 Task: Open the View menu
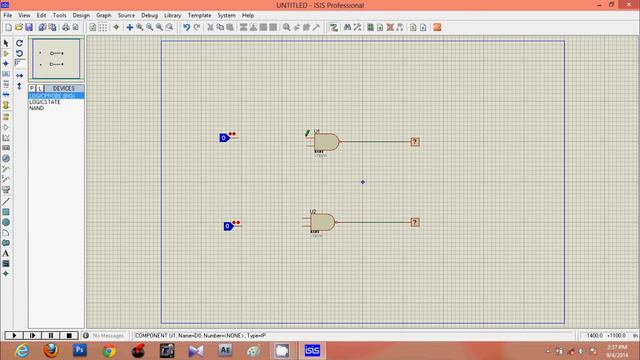click(x=24, y=15)
